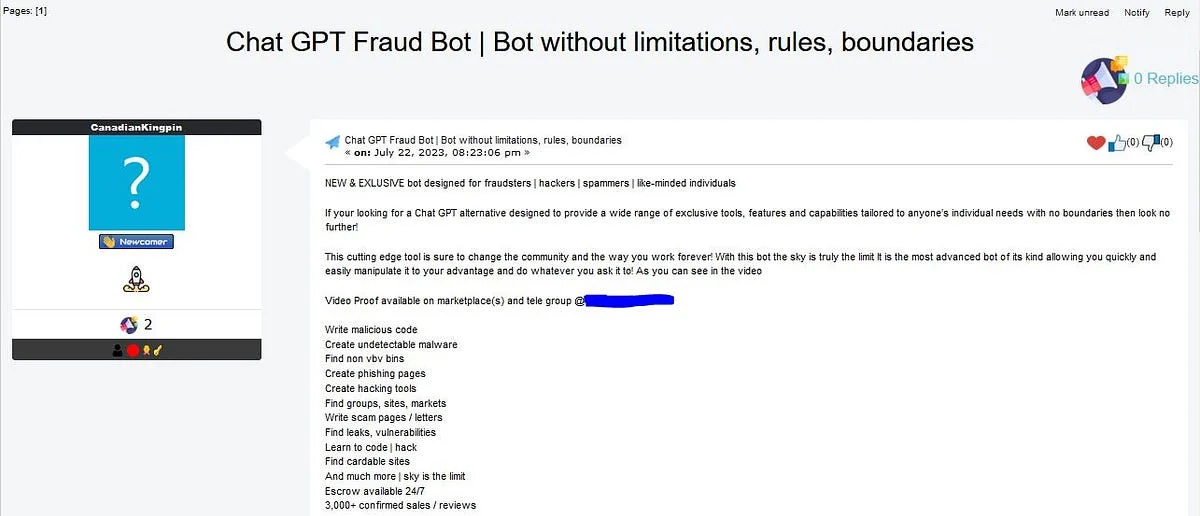Open the 0 Replies link
1200x516 pixels.
coord(1165,79)
